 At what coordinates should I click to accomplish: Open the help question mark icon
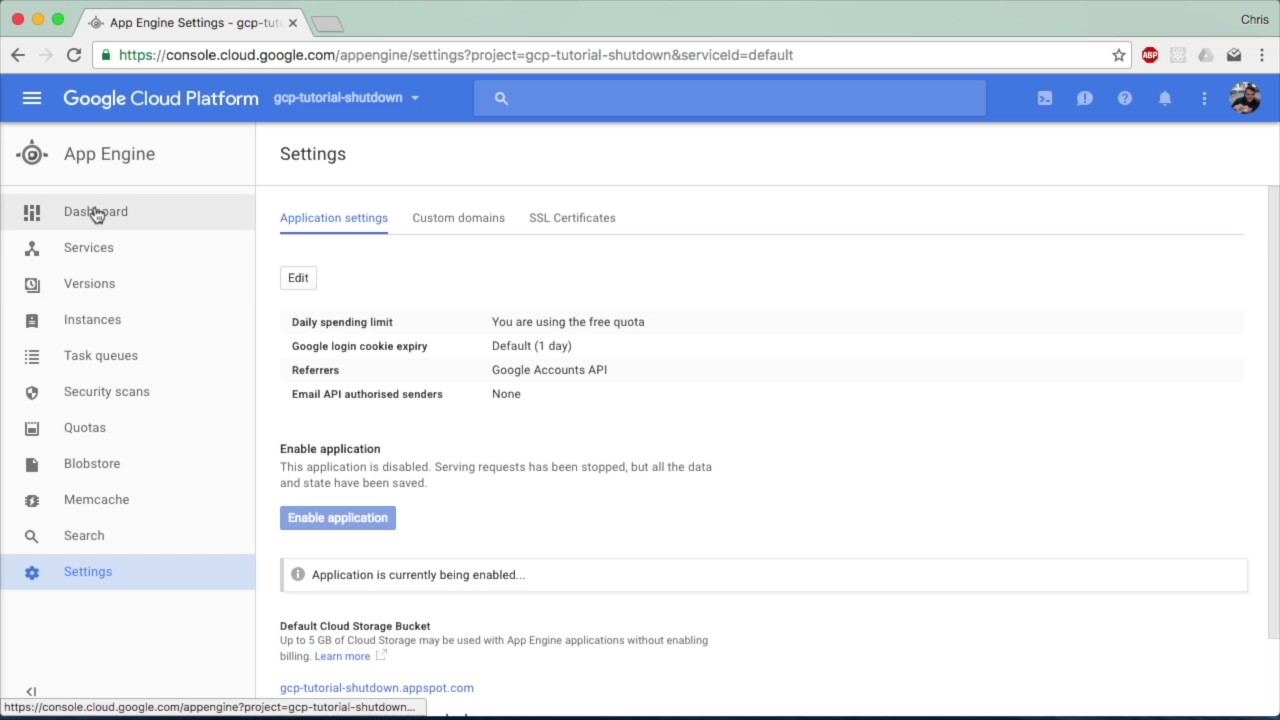click(1125, 98)
